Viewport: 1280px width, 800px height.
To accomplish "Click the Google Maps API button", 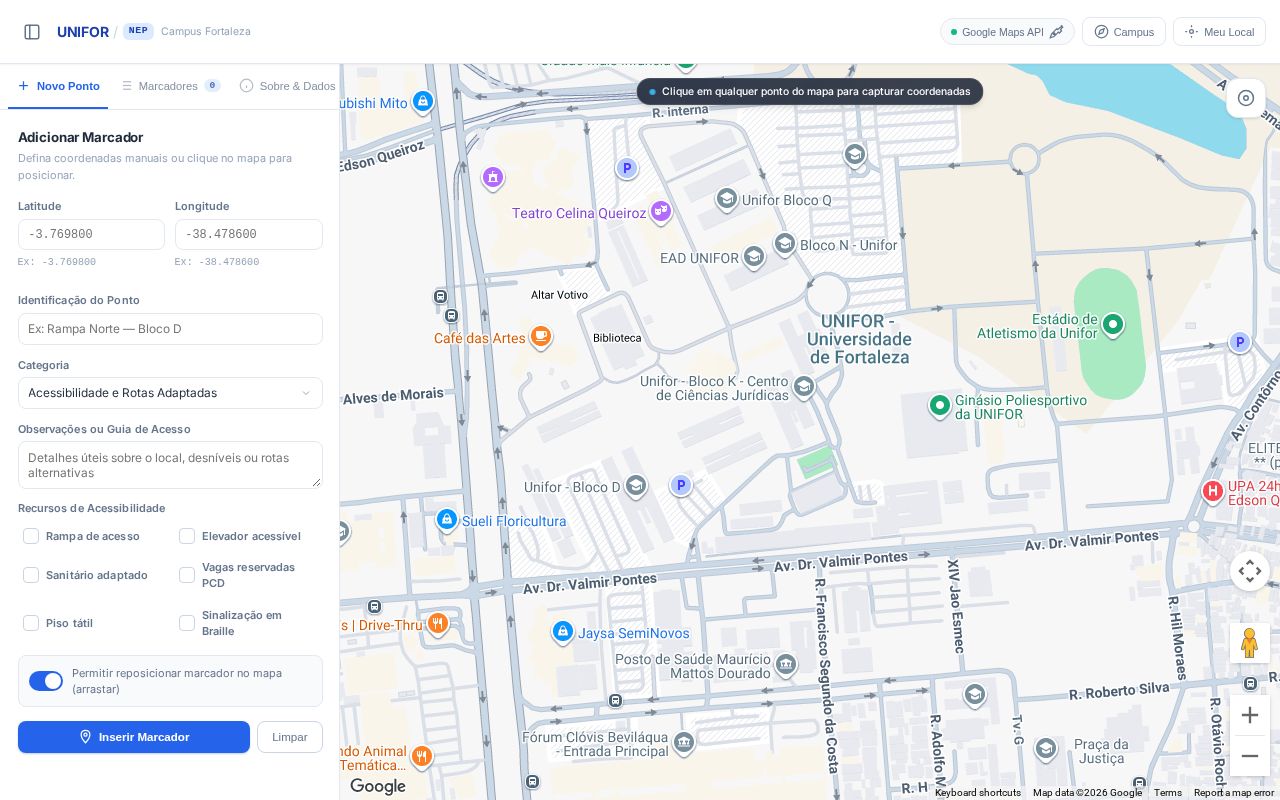I will [1007, 32].
